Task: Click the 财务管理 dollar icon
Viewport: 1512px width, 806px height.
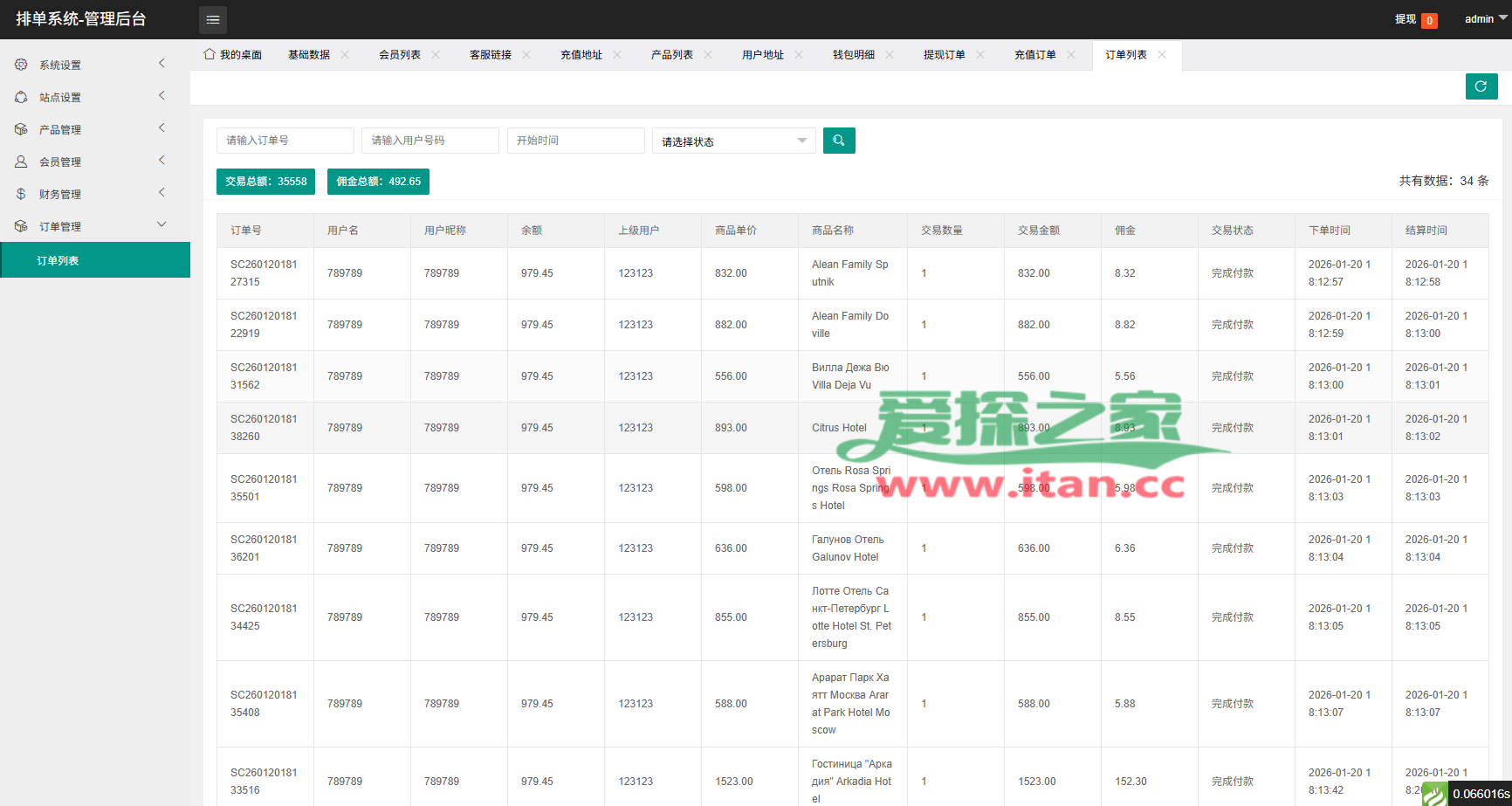Action: [x=21, y=194]
